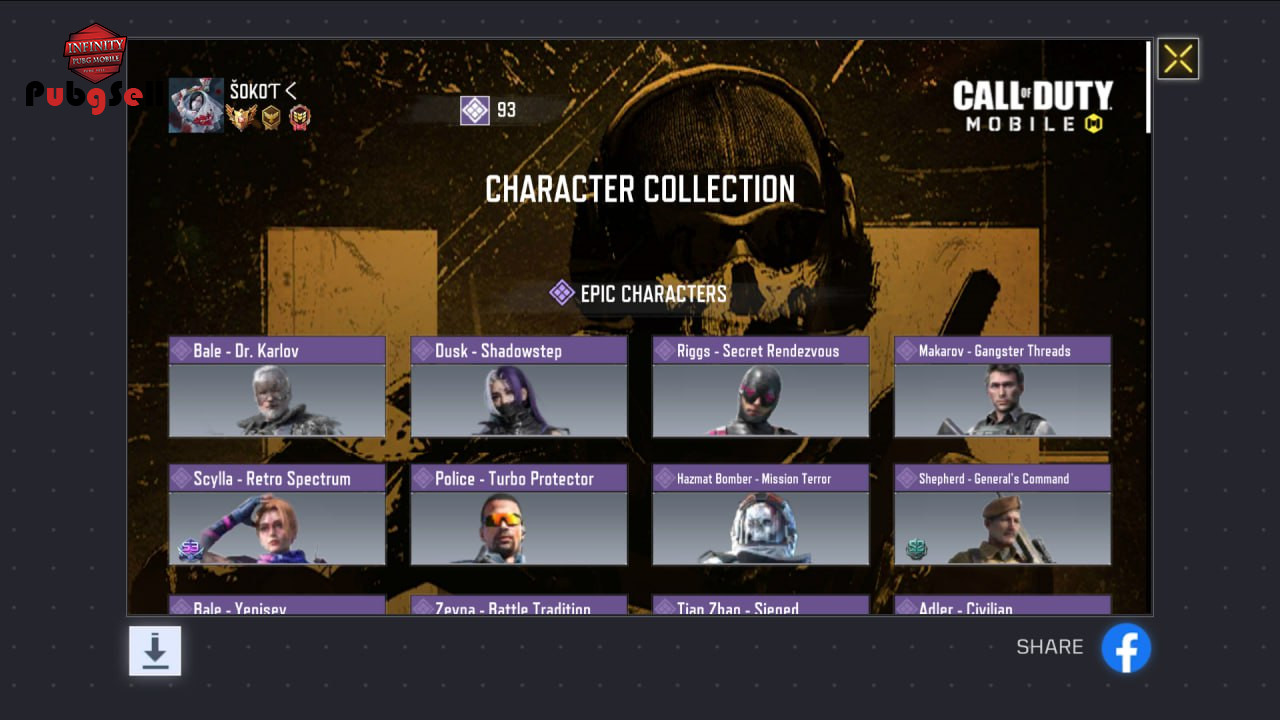Click the download arrow icon
1280x720 pixels.
155,651
